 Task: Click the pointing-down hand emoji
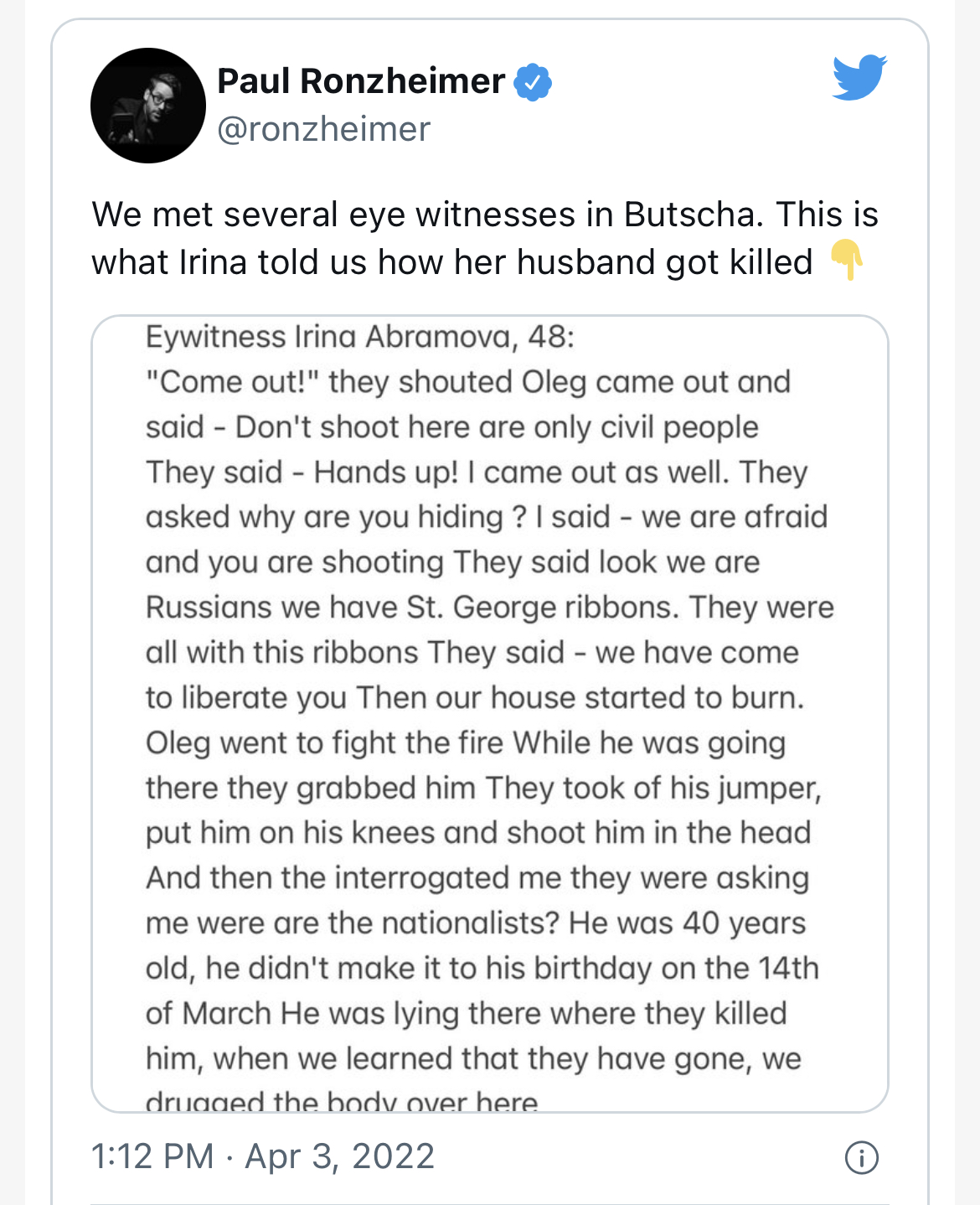point(847,261)
